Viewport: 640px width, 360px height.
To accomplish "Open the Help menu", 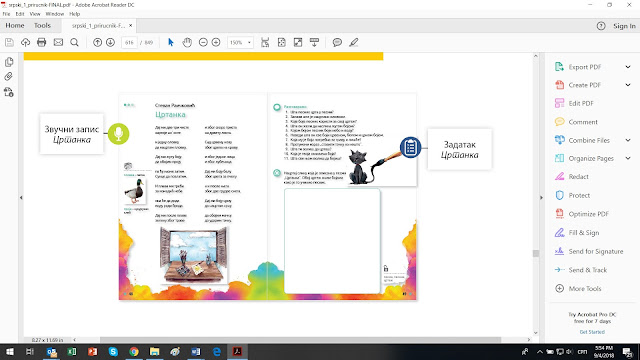I will [x=74, y=14].
